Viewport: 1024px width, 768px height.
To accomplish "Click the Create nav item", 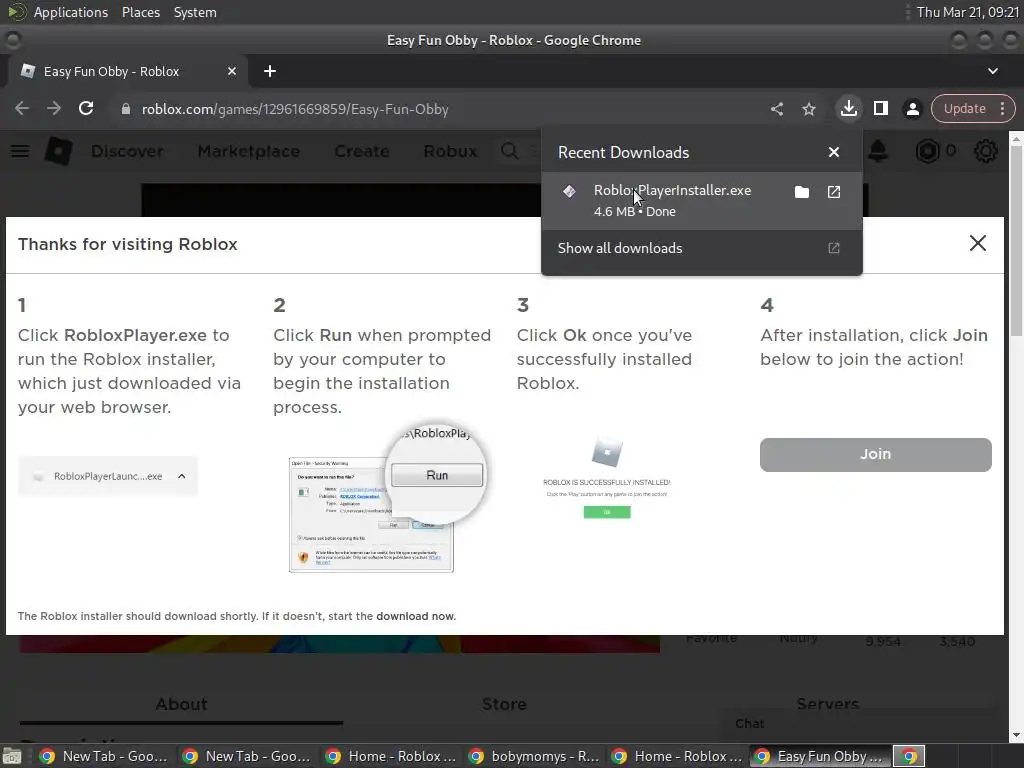I will 362,151.
